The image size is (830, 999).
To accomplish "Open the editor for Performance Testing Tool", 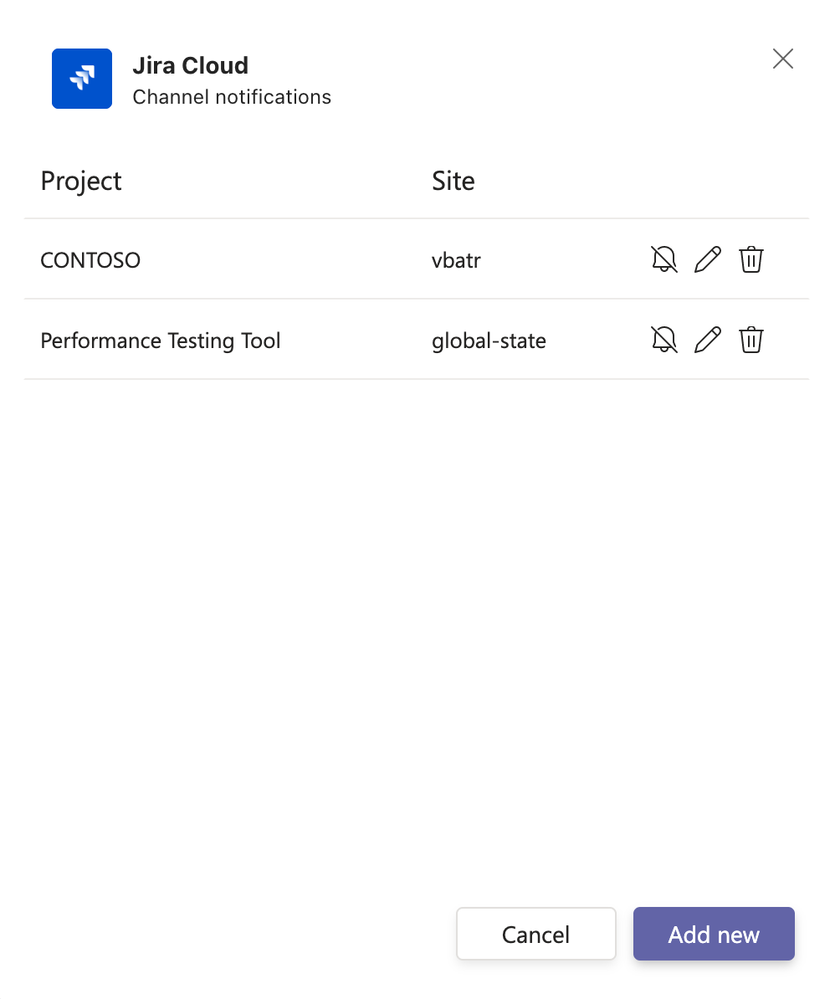I will point(707,340).
